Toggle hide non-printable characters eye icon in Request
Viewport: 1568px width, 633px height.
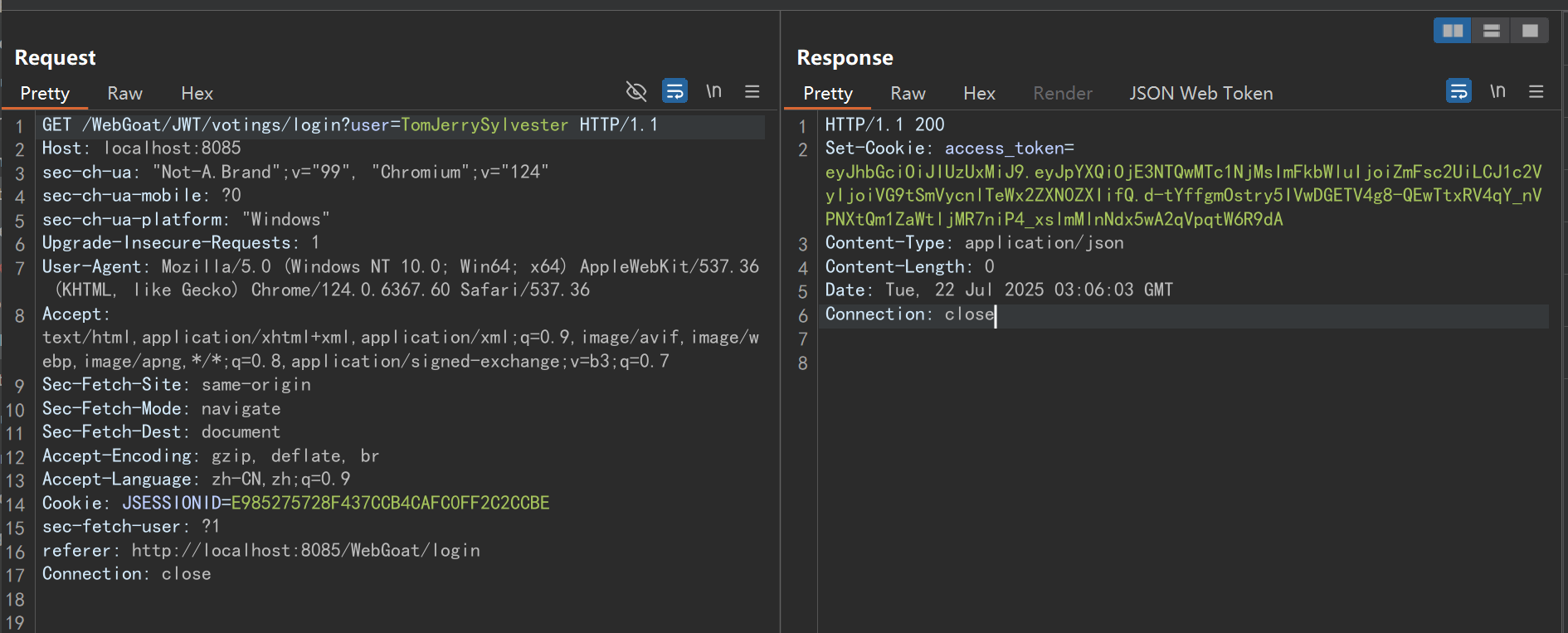pyautogui.click(x=636, y=91)
